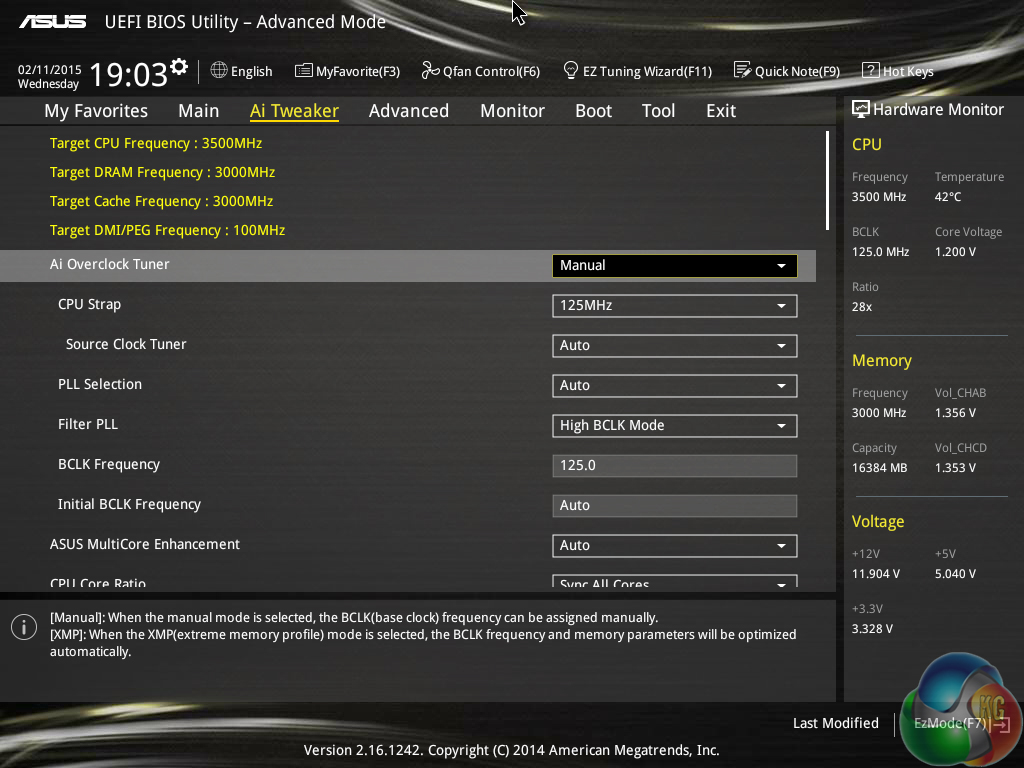The height and width of the screenshot is (768, 1024).
Task: Open Qfan Control fan icon
Action: tap(430, 71)
